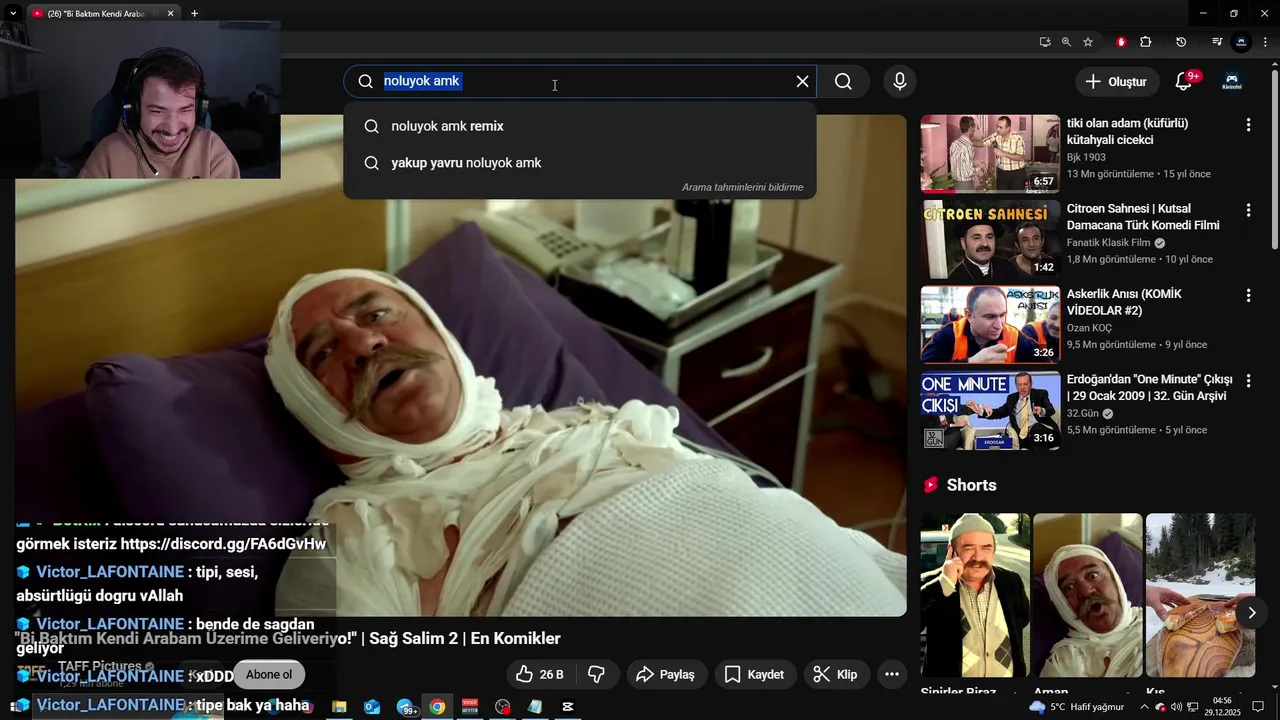
Task: Open Outlook from taskbar
Action: 372,707
